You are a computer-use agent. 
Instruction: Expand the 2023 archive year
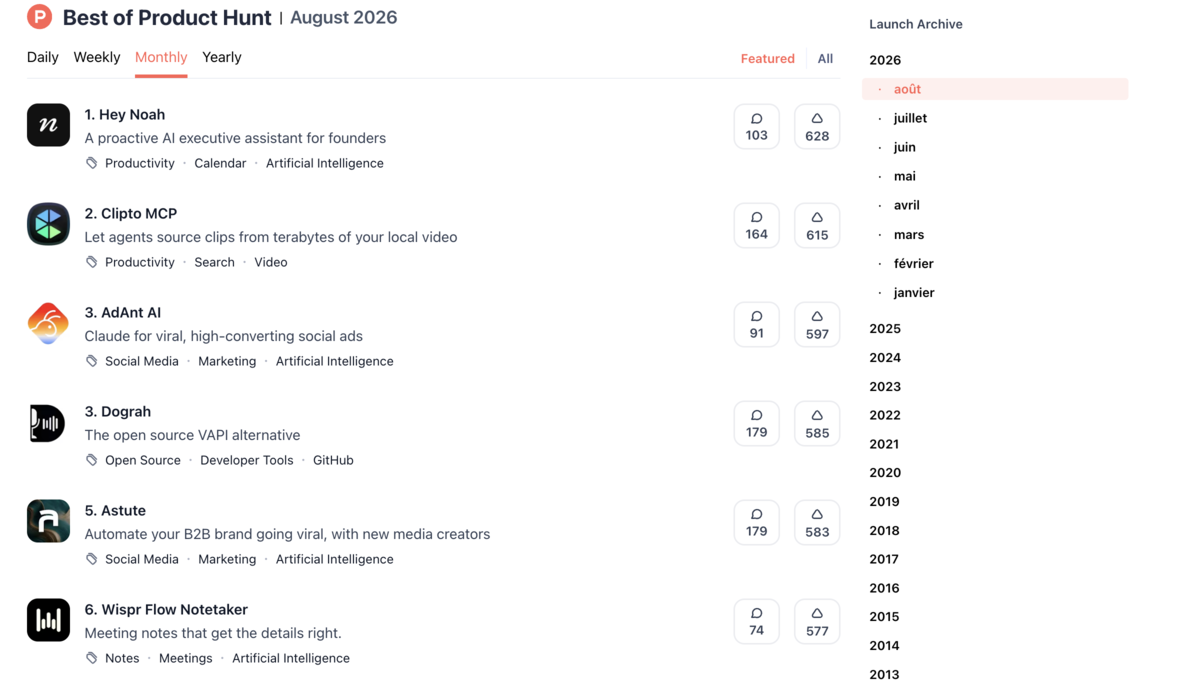pos(885,386)
